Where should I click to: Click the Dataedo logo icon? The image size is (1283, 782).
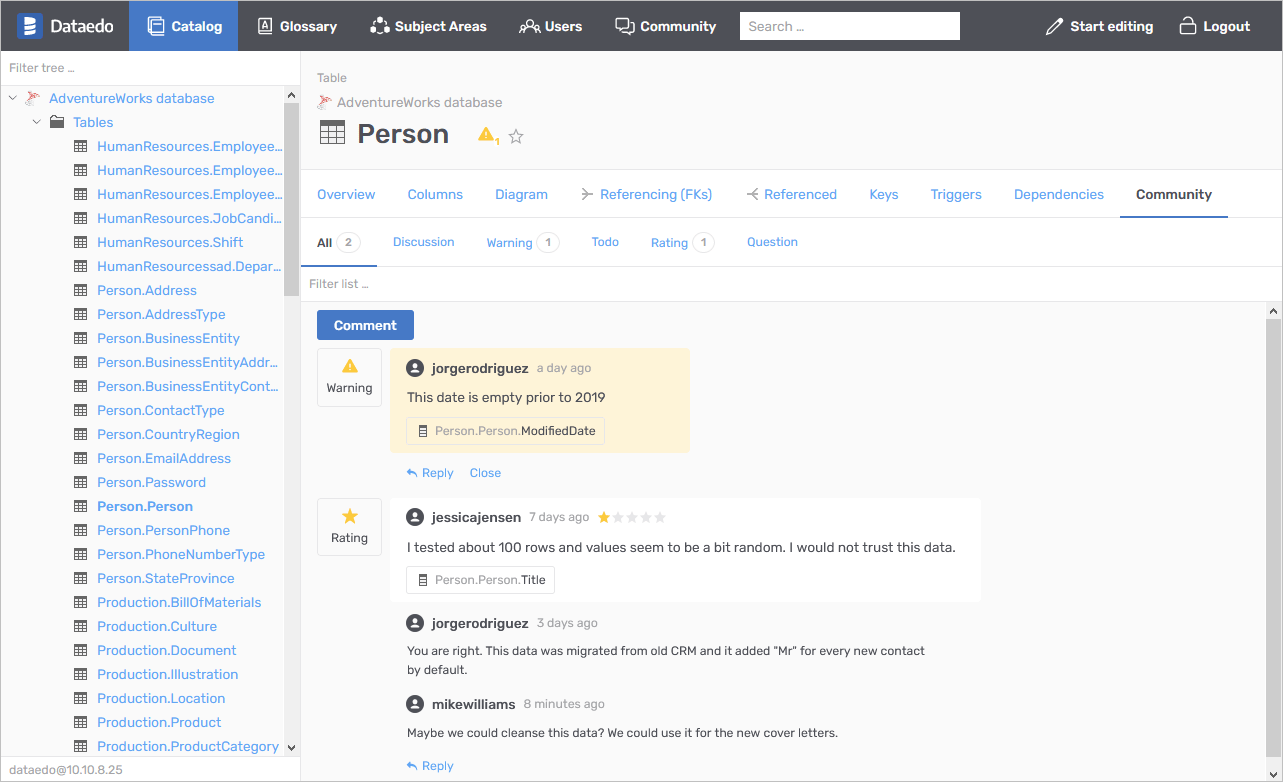pos(30,26)
